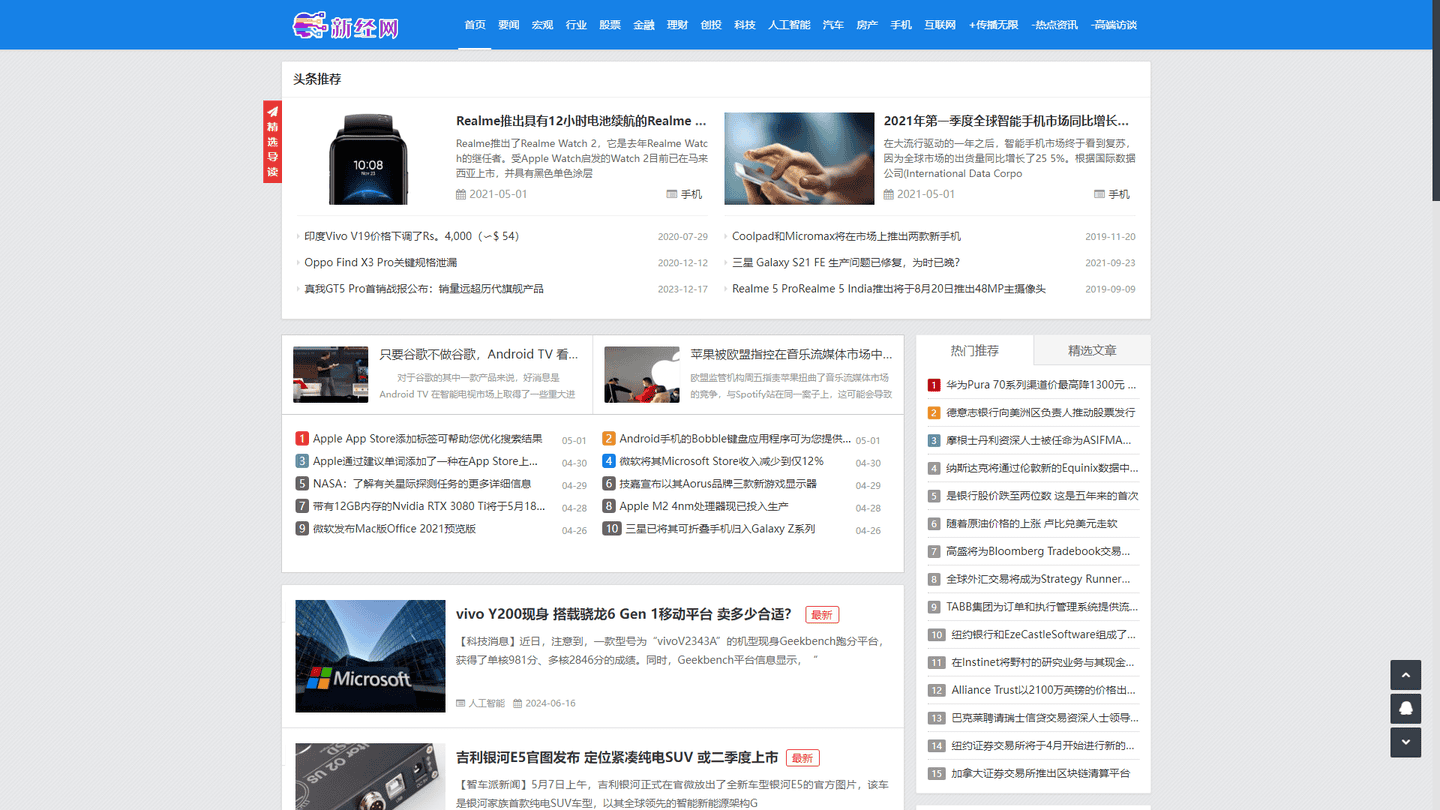Open the 摩根士丹利资深人士 ranked item

(x=1041, y=440)
